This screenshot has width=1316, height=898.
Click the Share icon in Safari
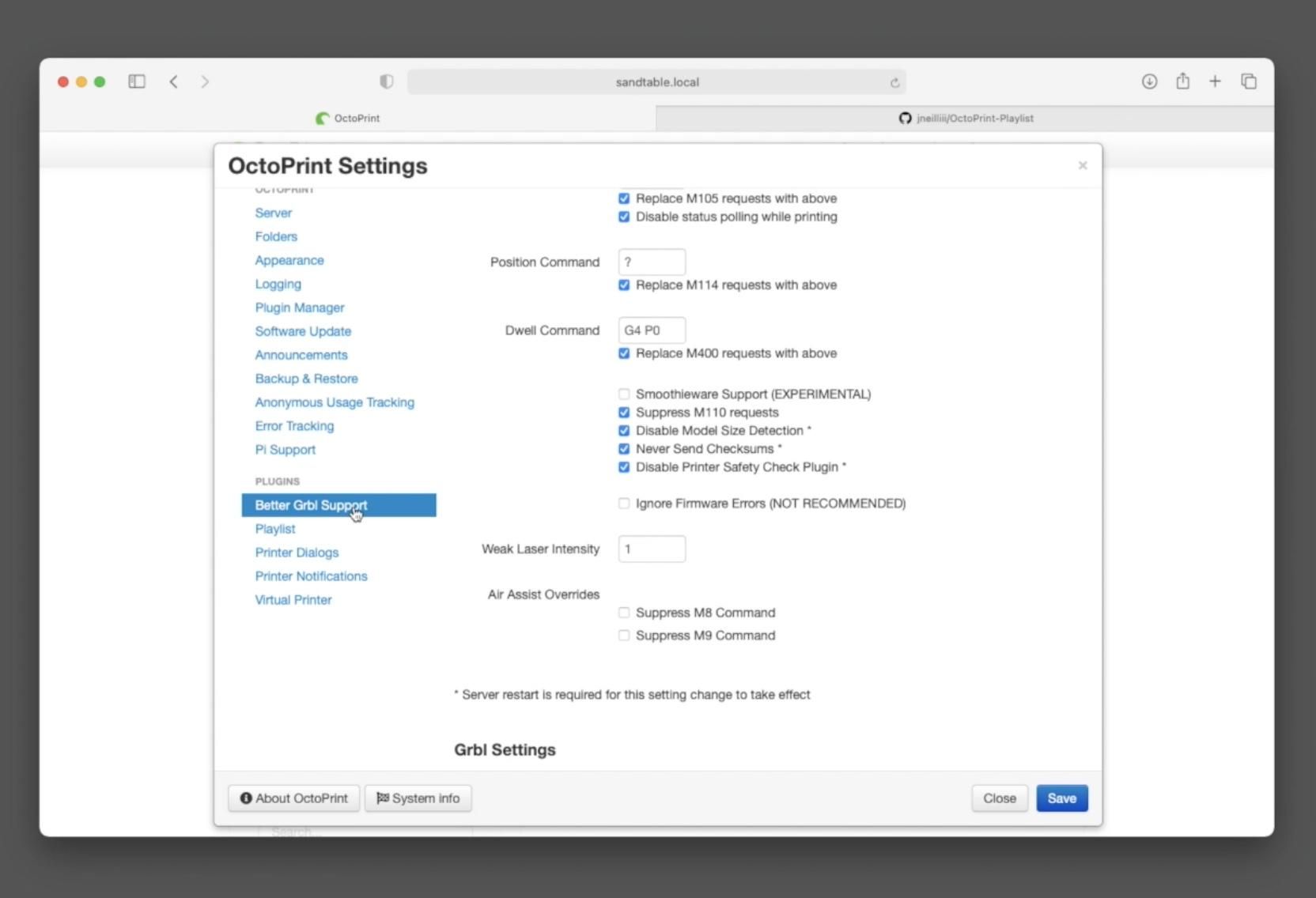point(1182,81)
